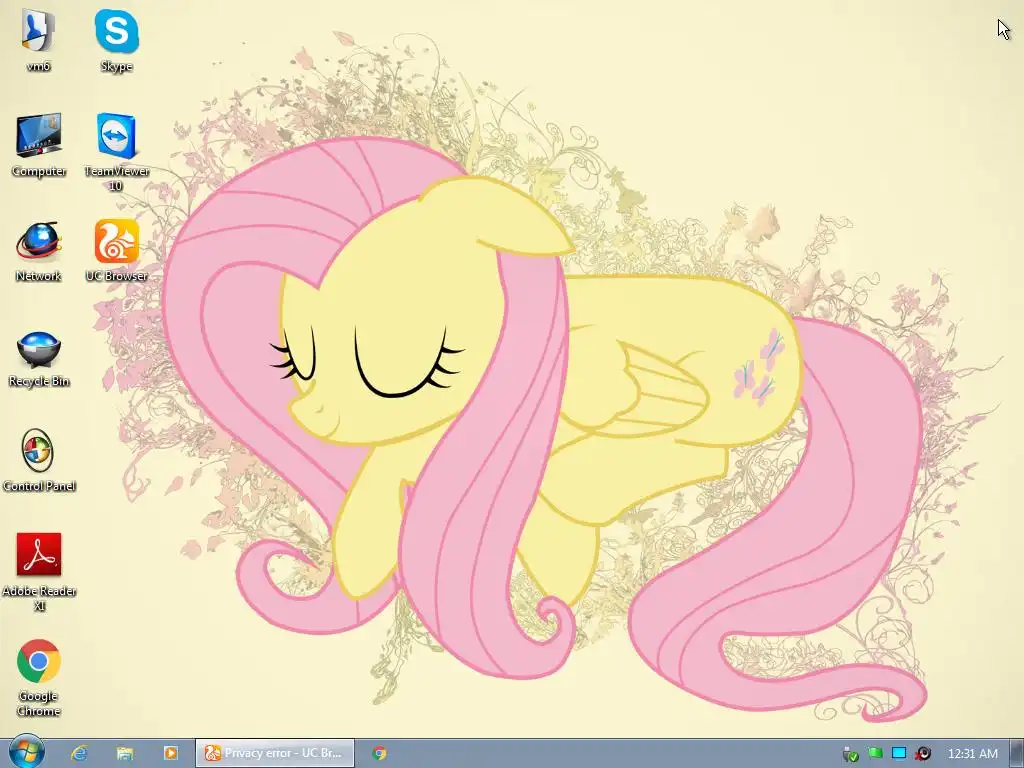Select the TeamViewer 10 shortcut
The width and height of the screenshot is (1024, 768).
pos(116,152)
